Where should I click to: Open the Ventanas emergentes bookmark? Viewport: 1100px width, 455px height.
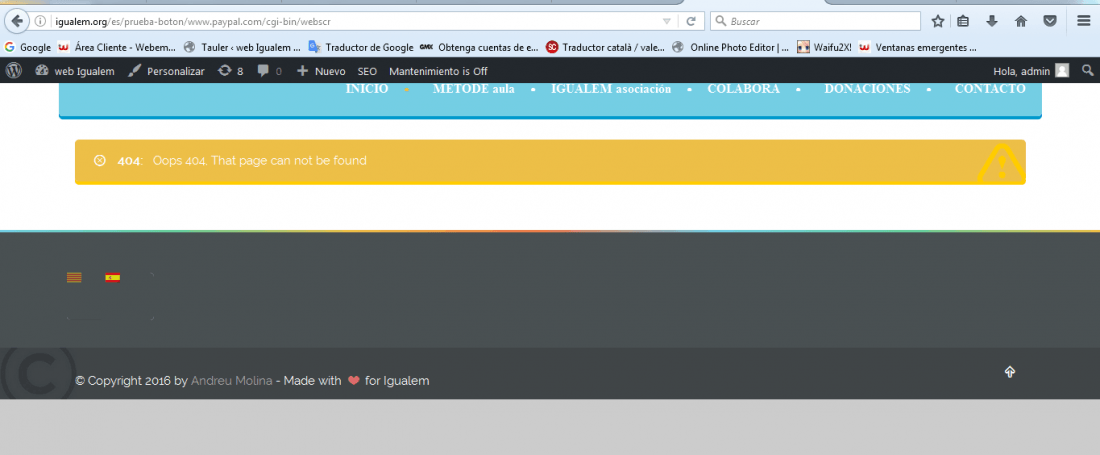coord(918,48)
